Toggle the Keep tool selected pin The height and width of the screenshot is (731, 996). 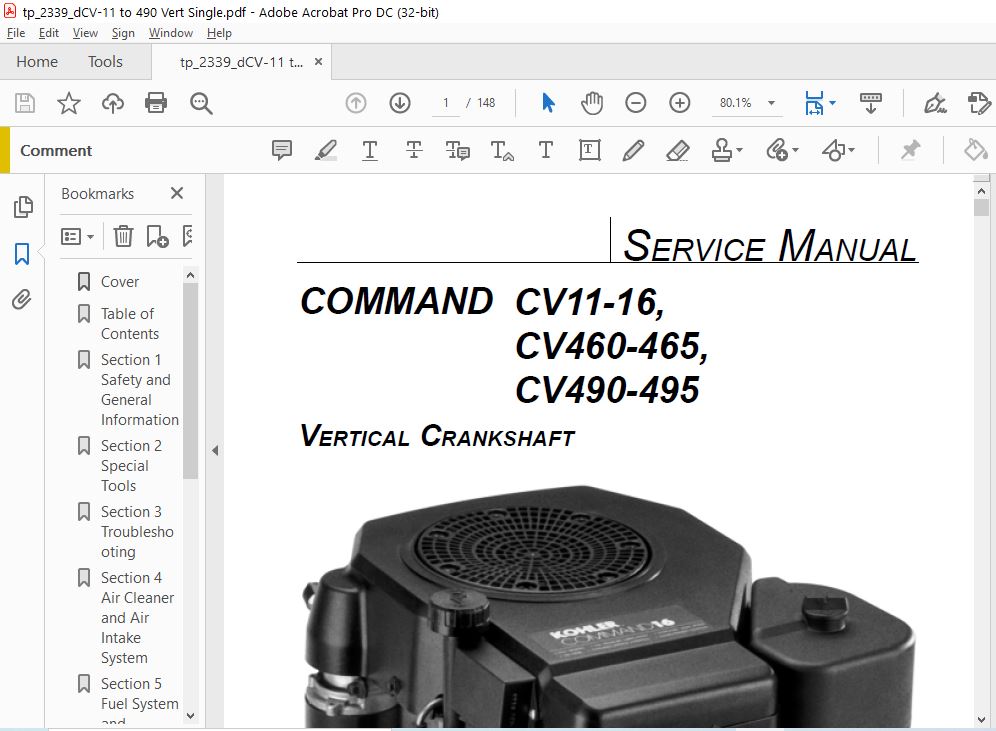pyautogui.click(x=910, y=151)
